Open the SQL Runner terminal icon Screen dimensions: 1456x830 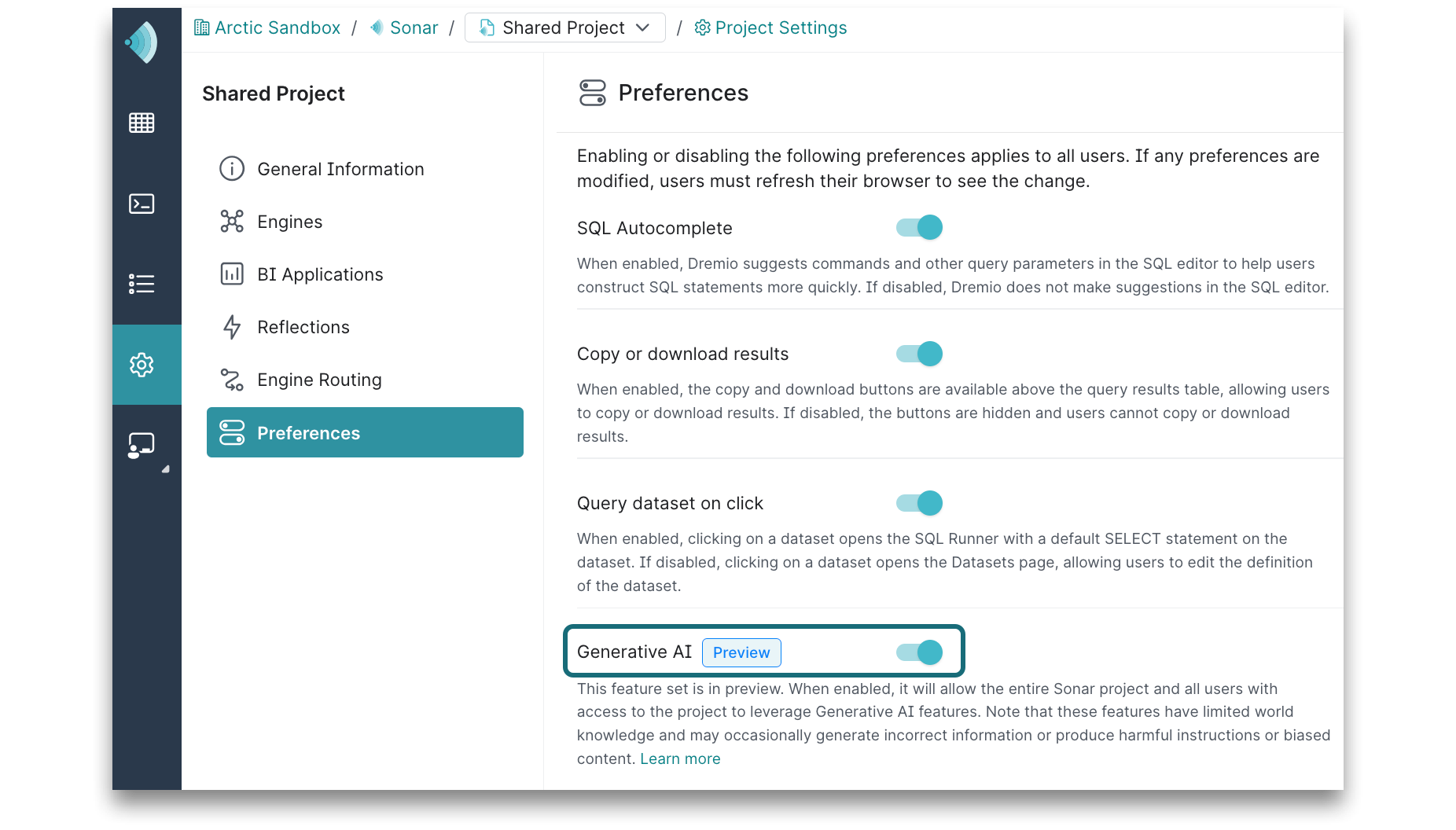coord(142,204)
